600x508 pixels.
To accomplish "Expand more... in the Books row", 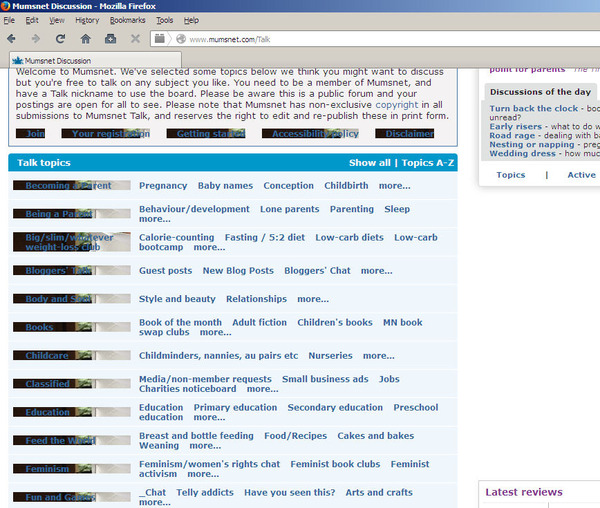I will tap(215, 332).
